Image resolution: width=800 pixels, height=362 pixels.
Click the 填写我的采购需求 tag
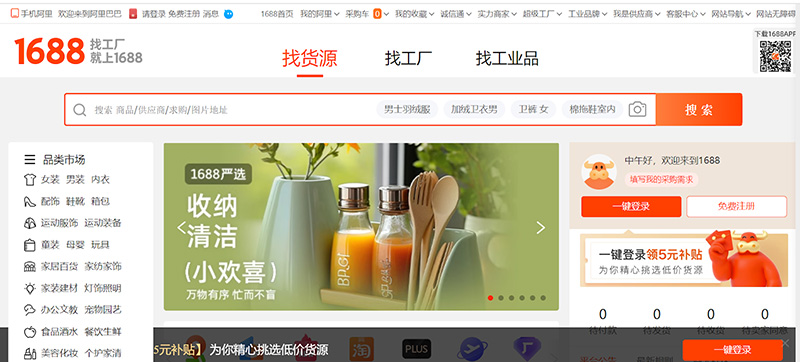(661, 179)
